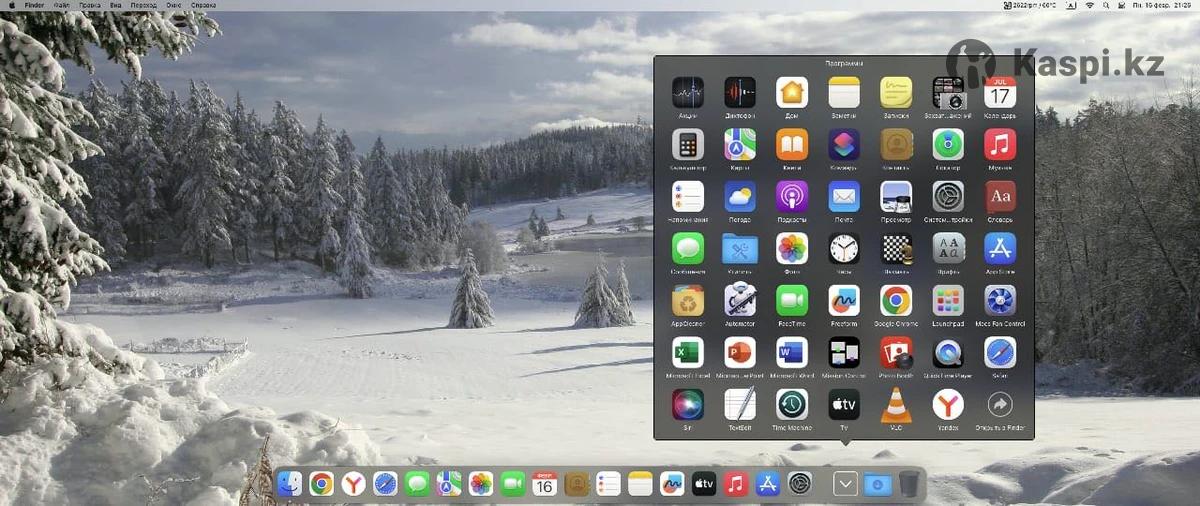The width and height of the screenshot is (1200, 506).
Task: Open the Voice Memos app icon
Action: pos(740,93)
